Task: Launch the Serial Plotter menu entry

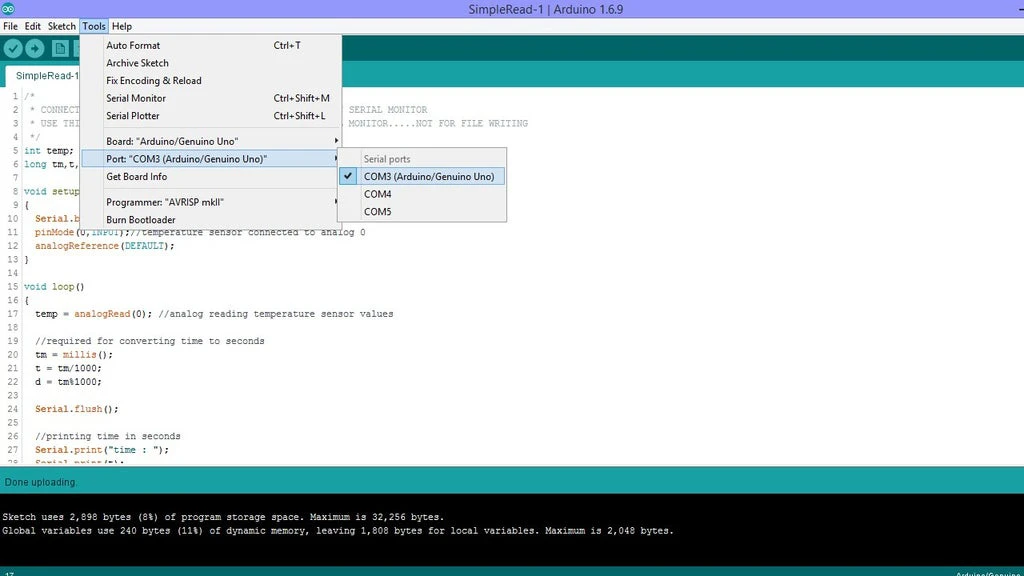Action: [x=133, y=116]
